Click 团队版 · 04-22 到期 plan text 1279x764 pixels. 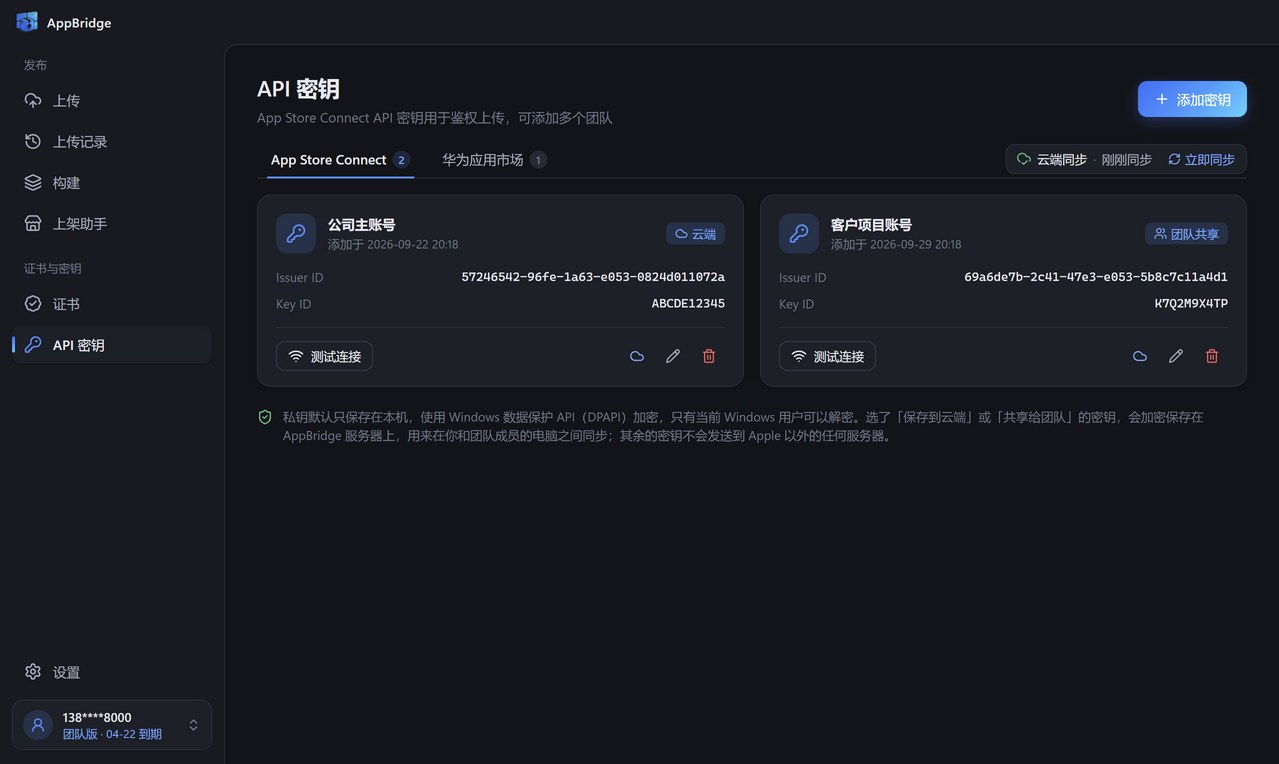[x=112, y=734]
